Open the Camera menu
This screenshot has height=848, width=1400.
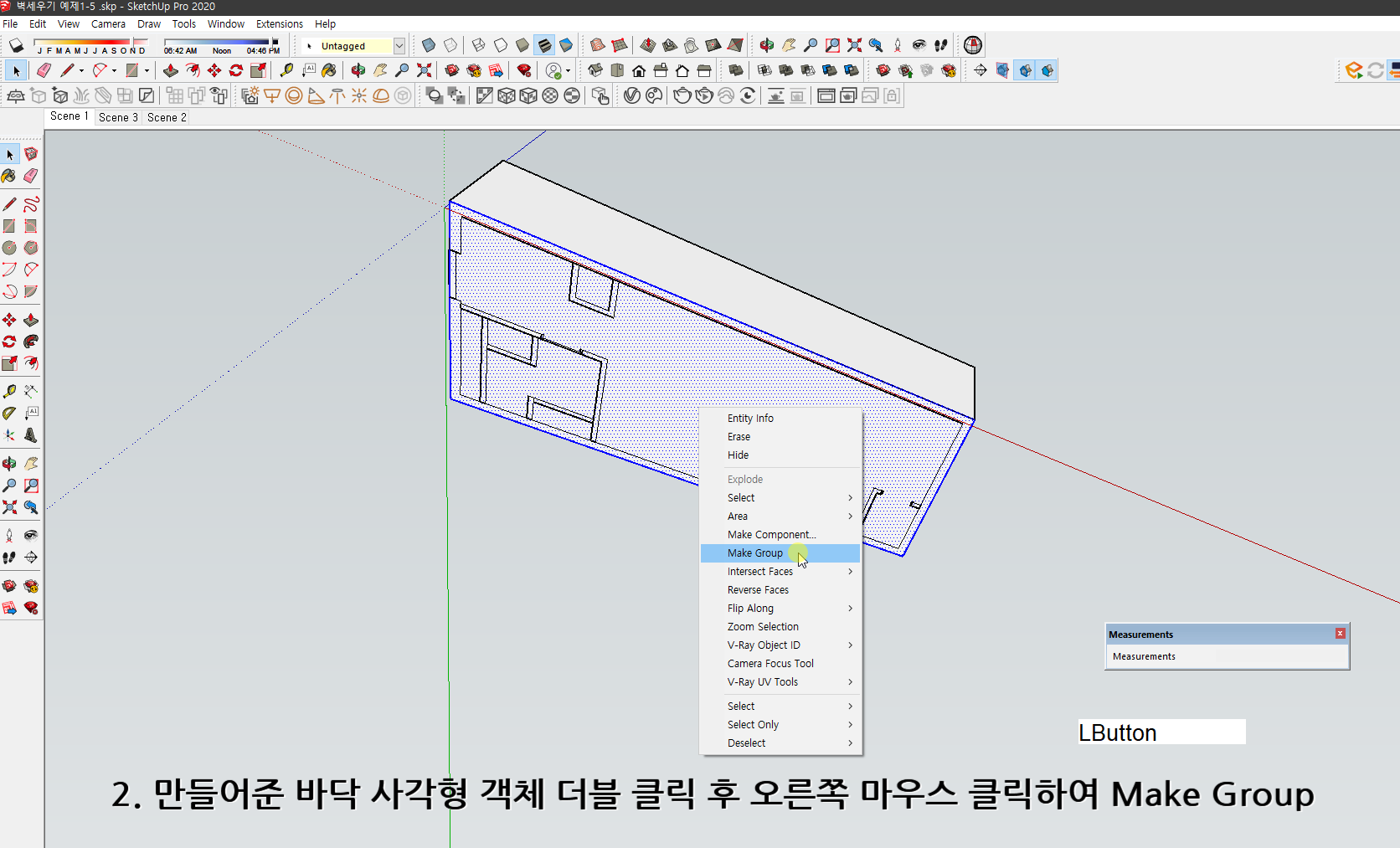click(x=108, y=23)
